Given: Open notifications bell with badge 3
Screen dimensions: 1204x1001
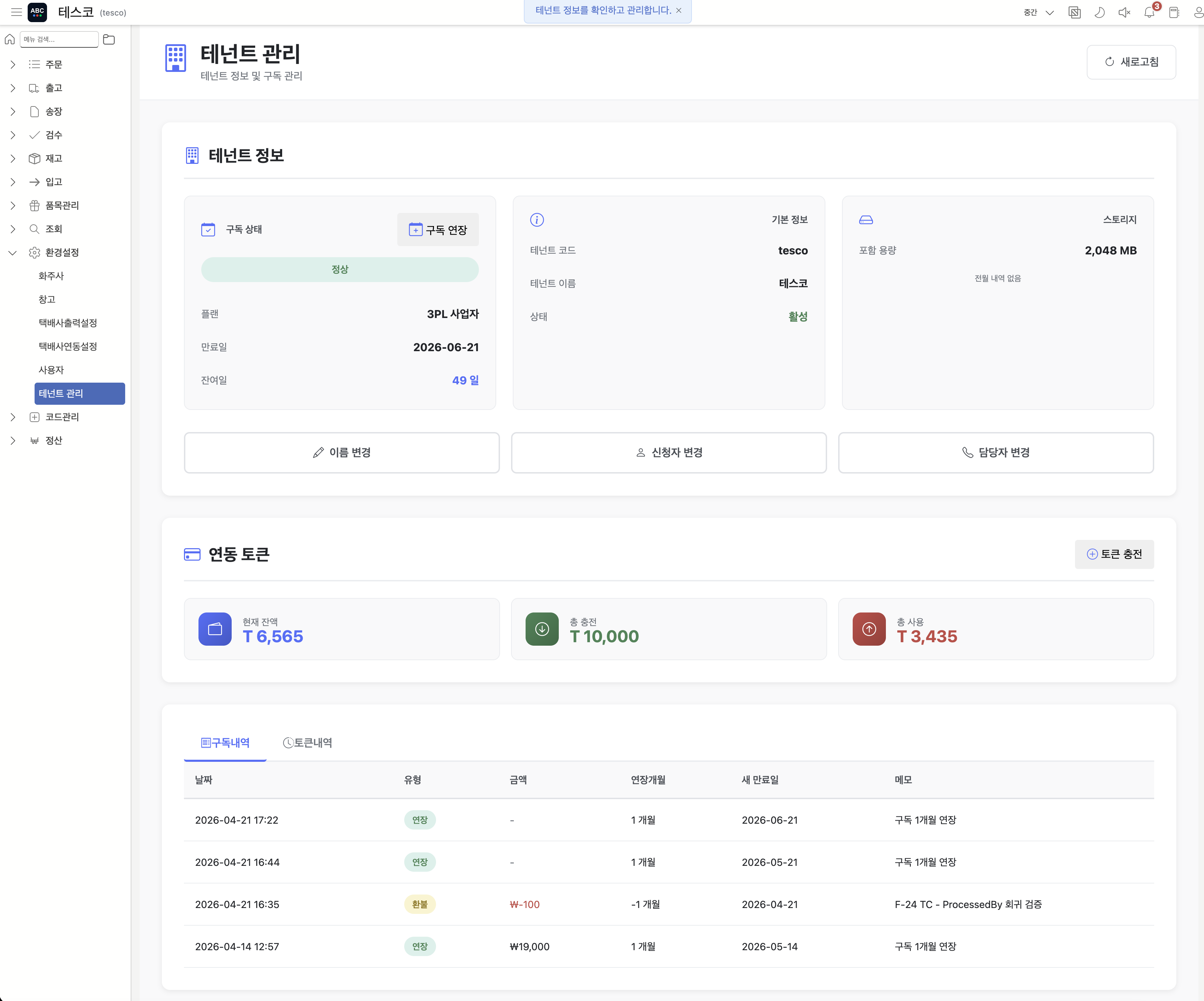Looking at the screenshot, I should [x=1149, y=12].
